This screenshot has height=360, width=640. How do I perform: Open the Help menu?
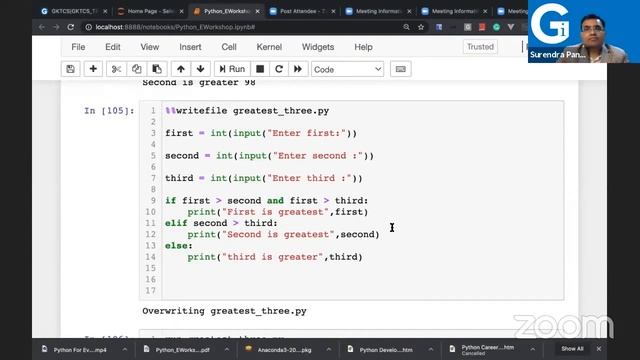point(363,47)
